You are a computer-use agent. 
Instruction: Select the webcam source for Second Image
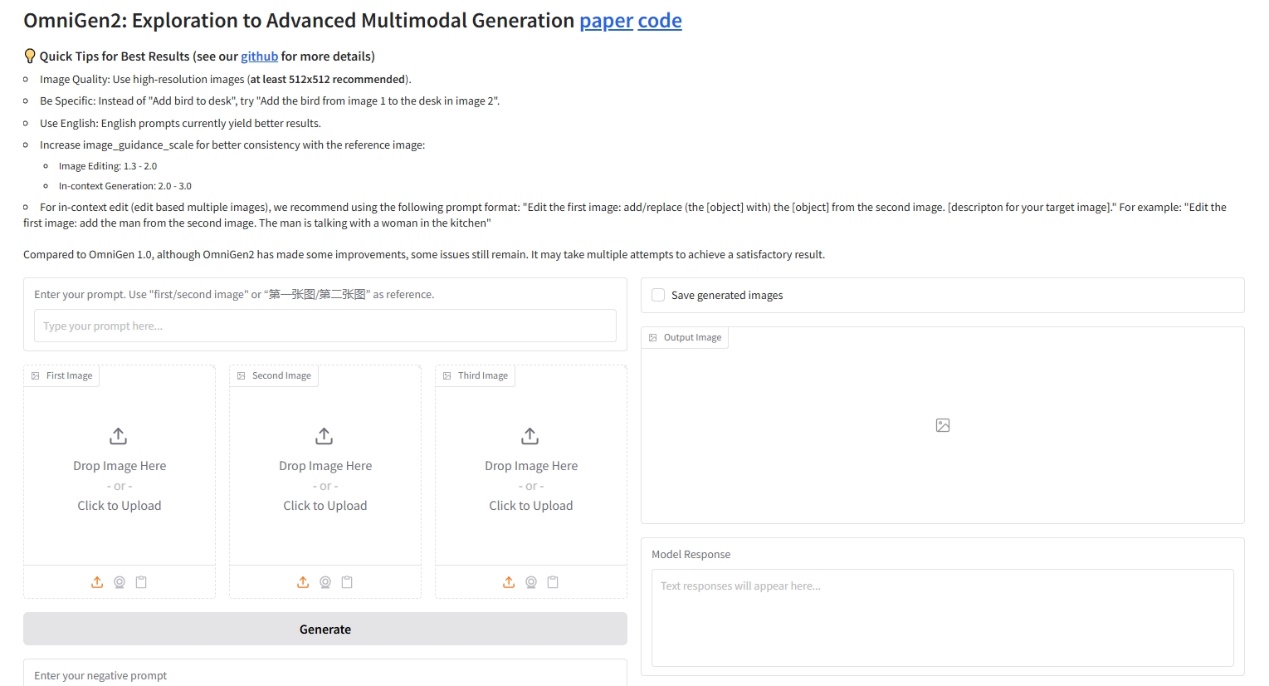point(325,582)
